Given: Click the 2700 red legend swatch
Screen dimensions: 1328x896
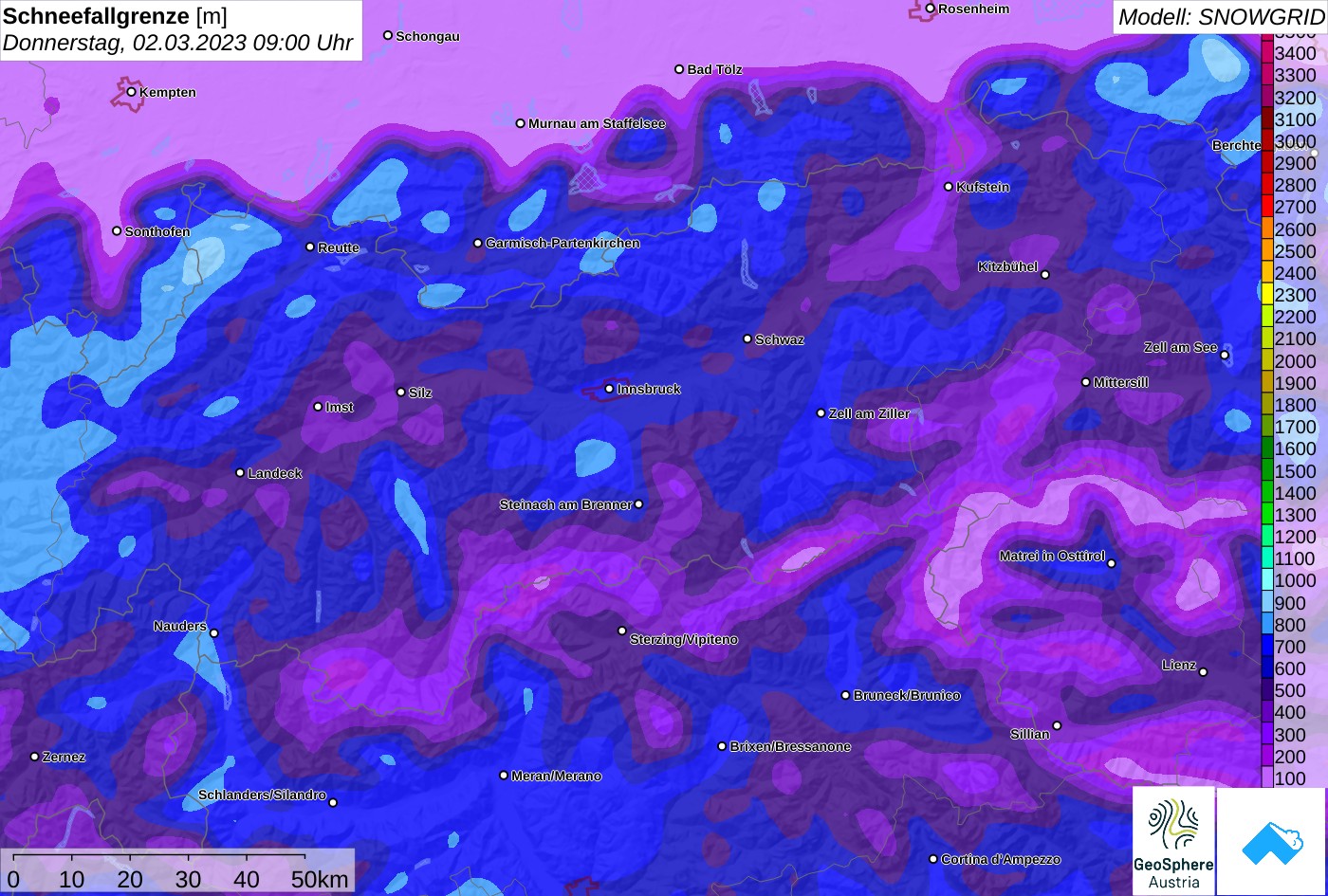Looking at the screenshot, I should click(x=1266, y=207).
